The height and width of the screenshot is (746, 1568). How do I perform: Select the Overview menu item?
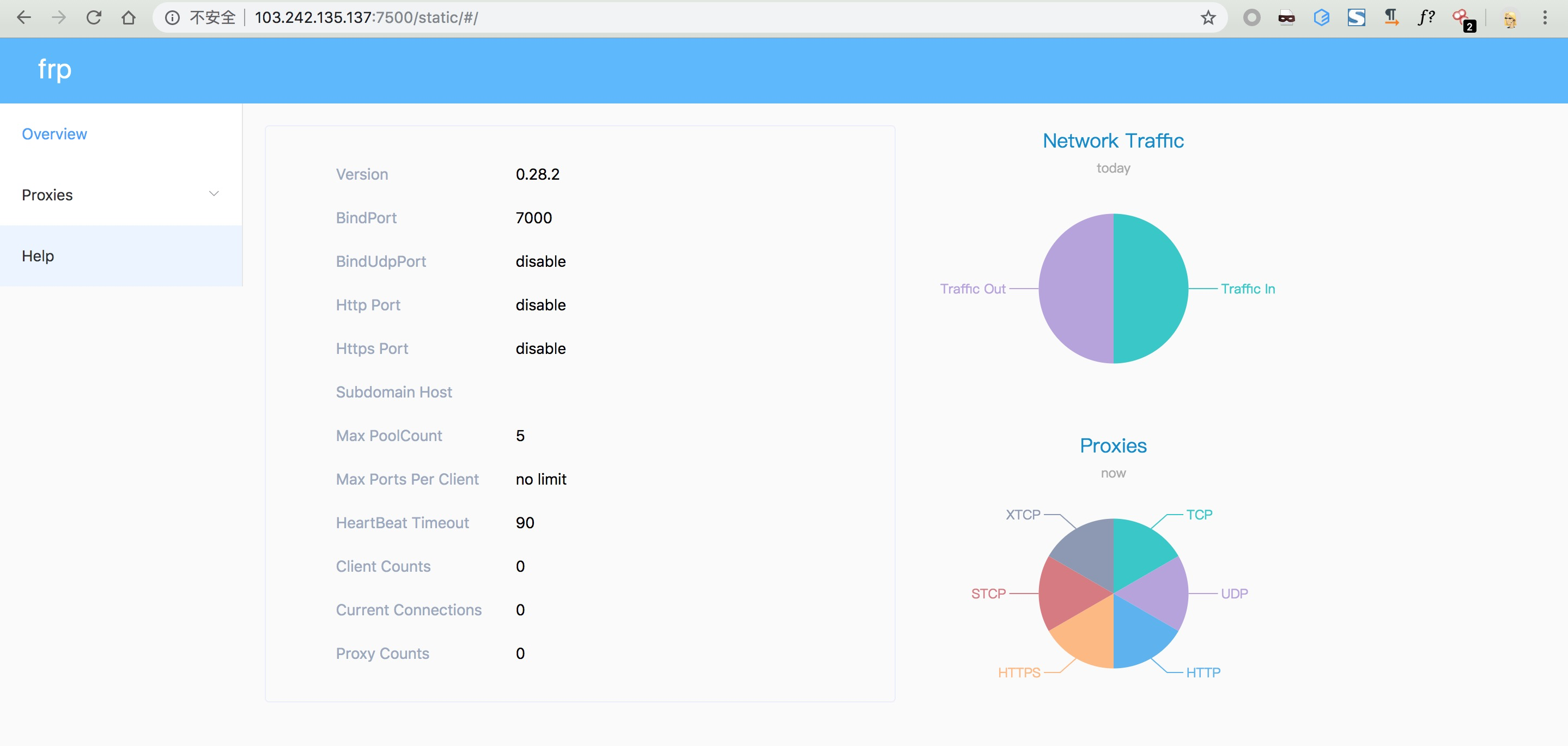pos(54,134)
